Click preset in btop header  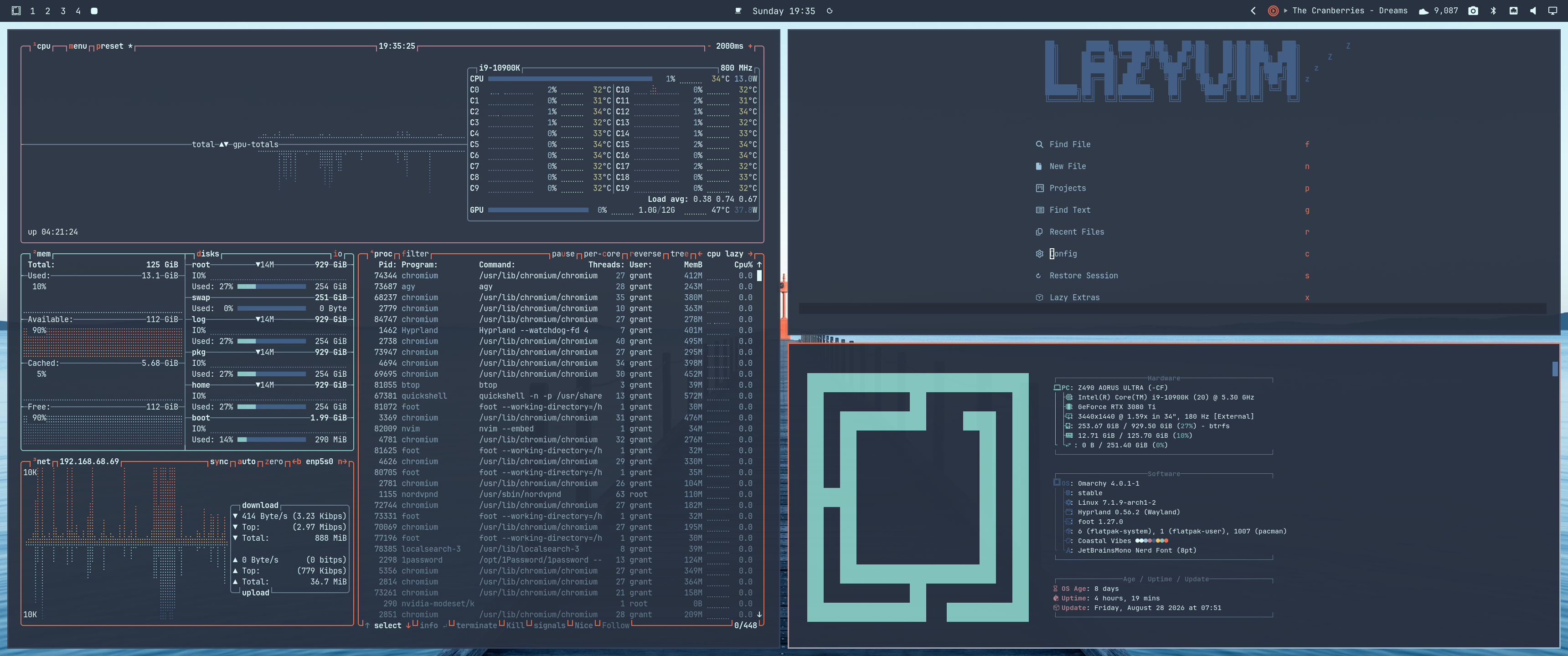[109, 46]
